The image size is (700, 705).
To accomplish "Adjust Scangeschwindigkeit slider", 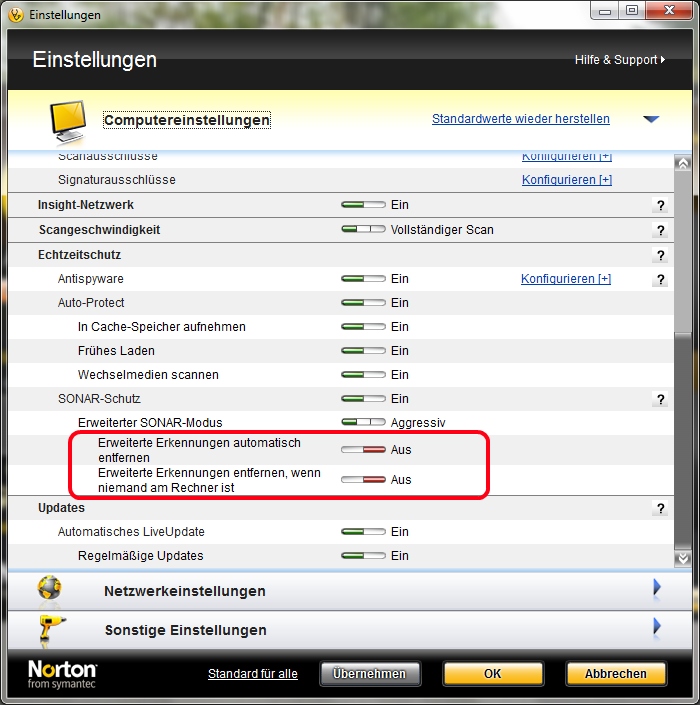I will coord(363,229).
